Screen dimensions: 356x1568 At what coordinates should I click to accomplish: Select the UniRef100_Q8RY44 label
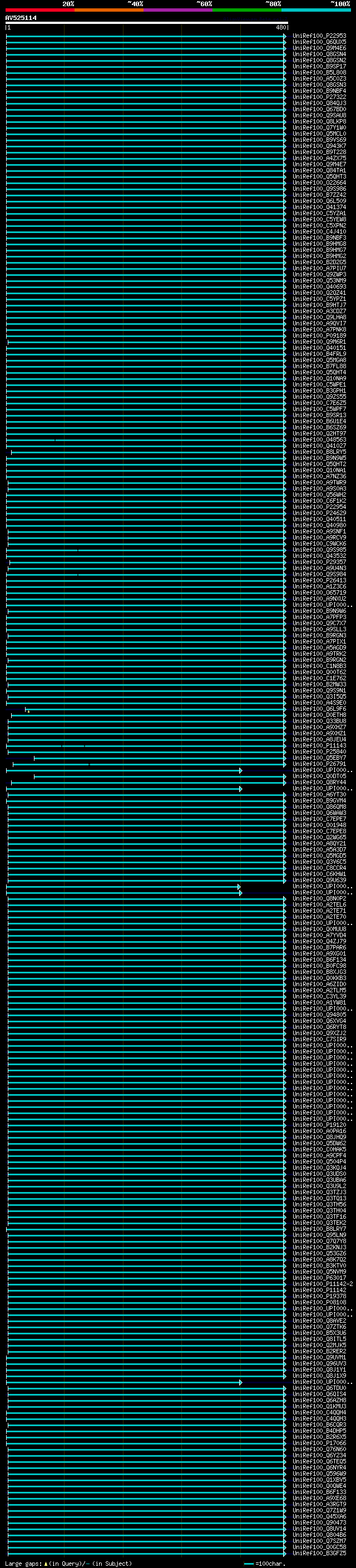(x=319, y=782)
